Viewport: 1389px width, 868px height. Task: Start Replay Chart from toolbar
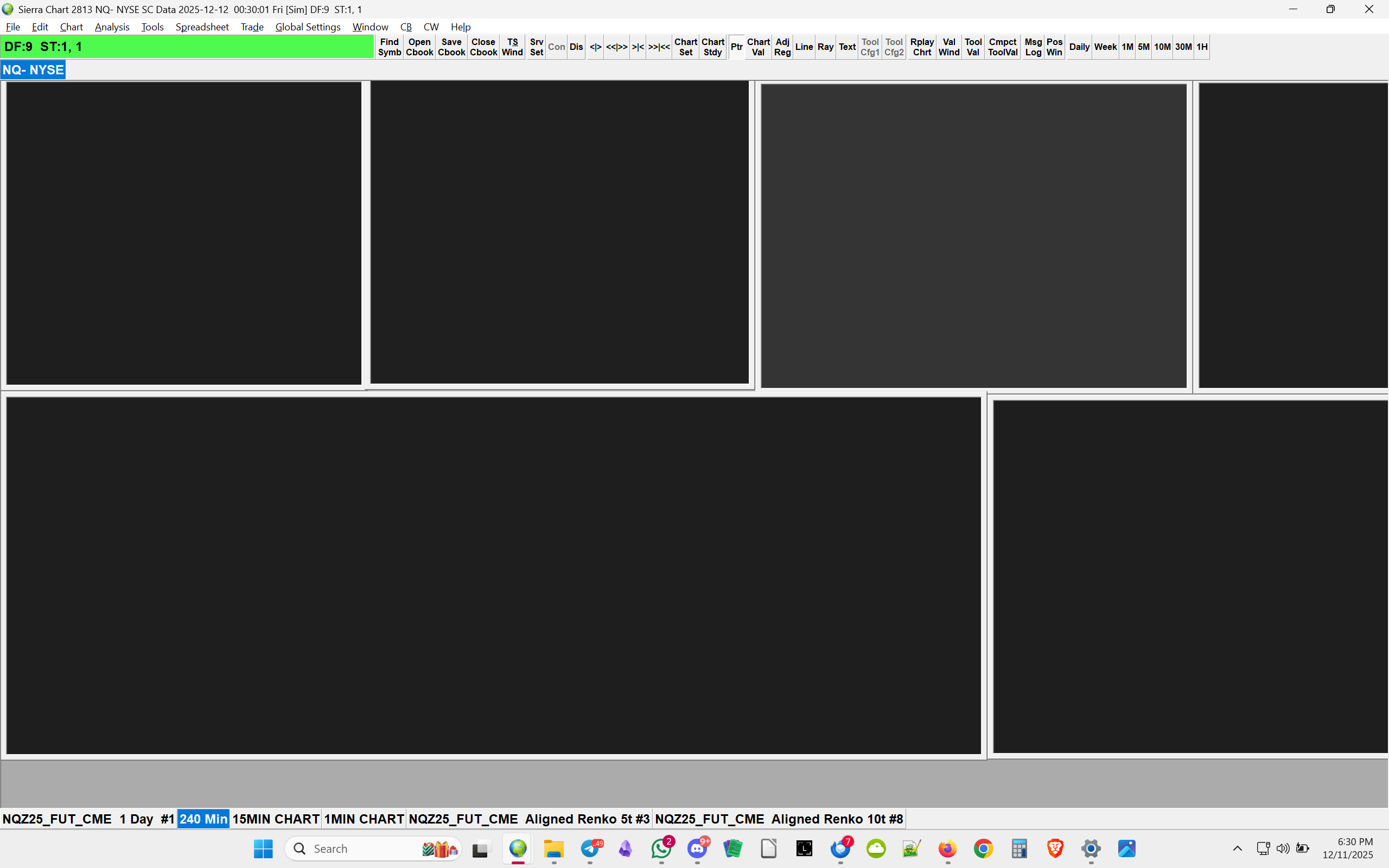922,47
